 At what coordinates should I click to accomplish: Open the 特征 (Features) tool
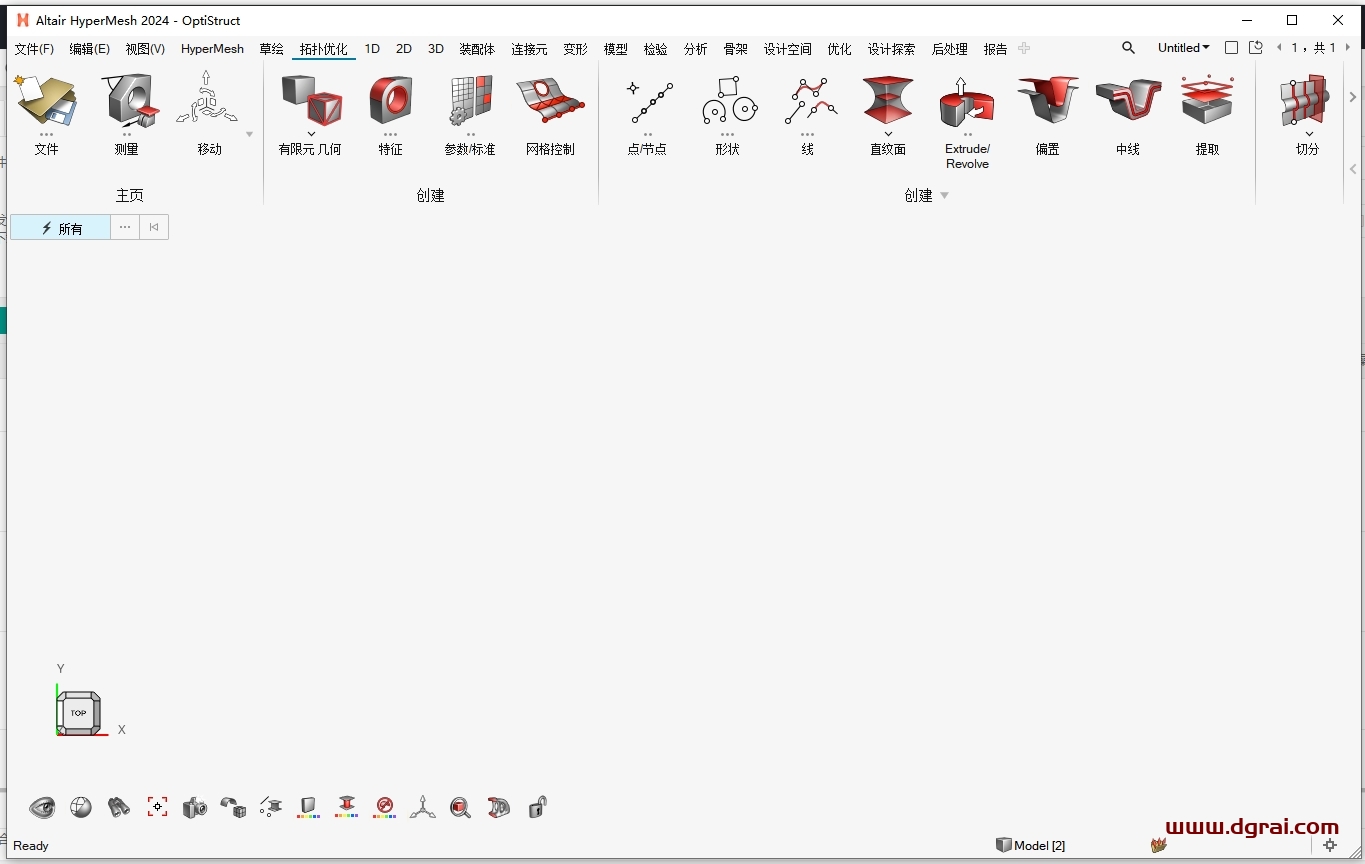coord(390,101)
